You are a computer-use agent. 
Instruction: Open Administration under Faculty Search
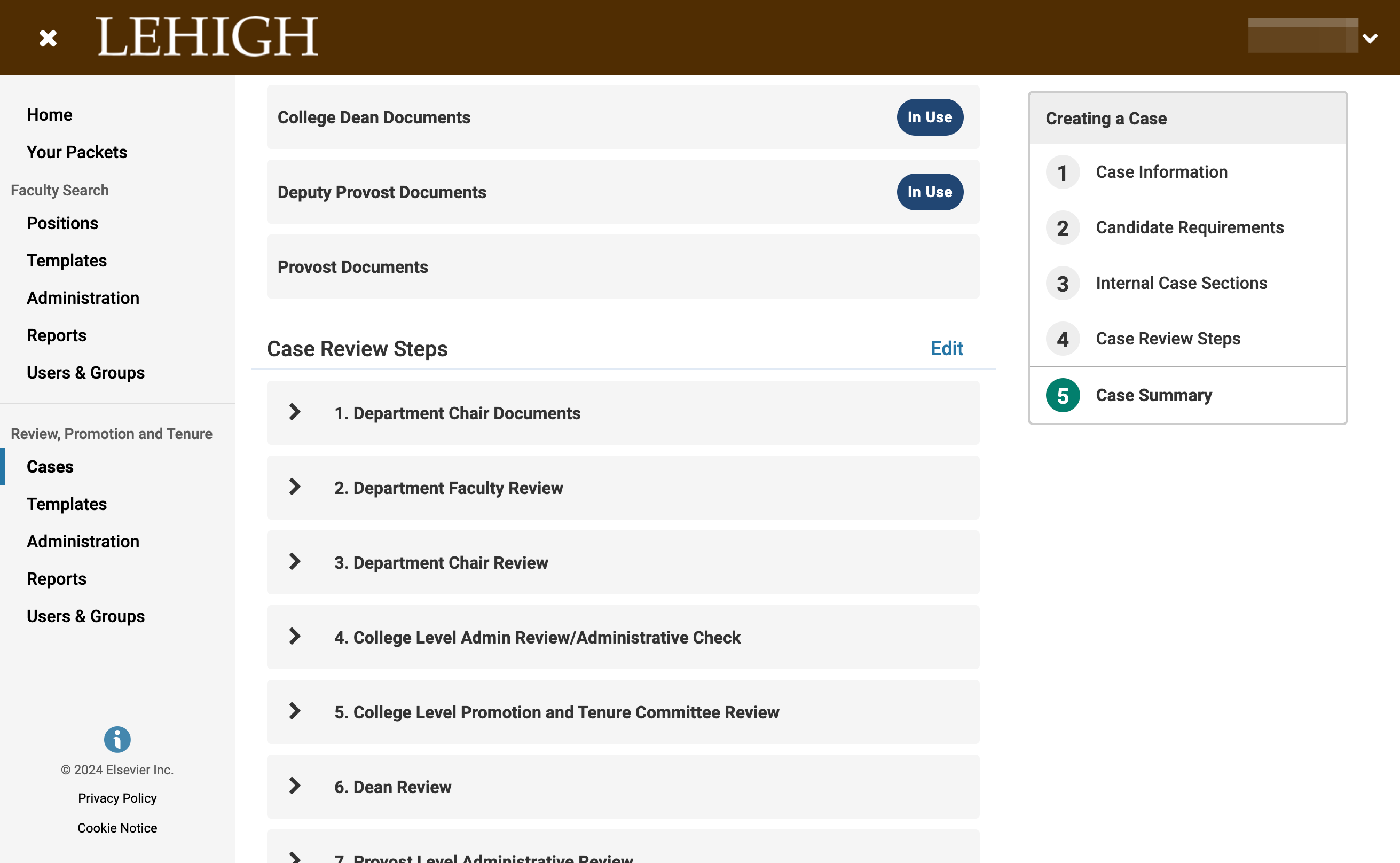point(83,298)
